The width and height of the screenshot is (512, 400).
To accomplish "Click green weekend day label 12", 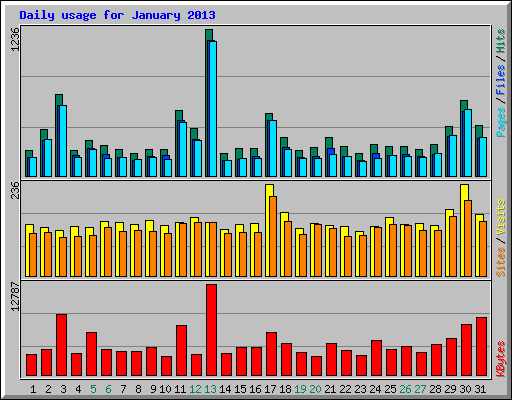I will pos(195,389).
